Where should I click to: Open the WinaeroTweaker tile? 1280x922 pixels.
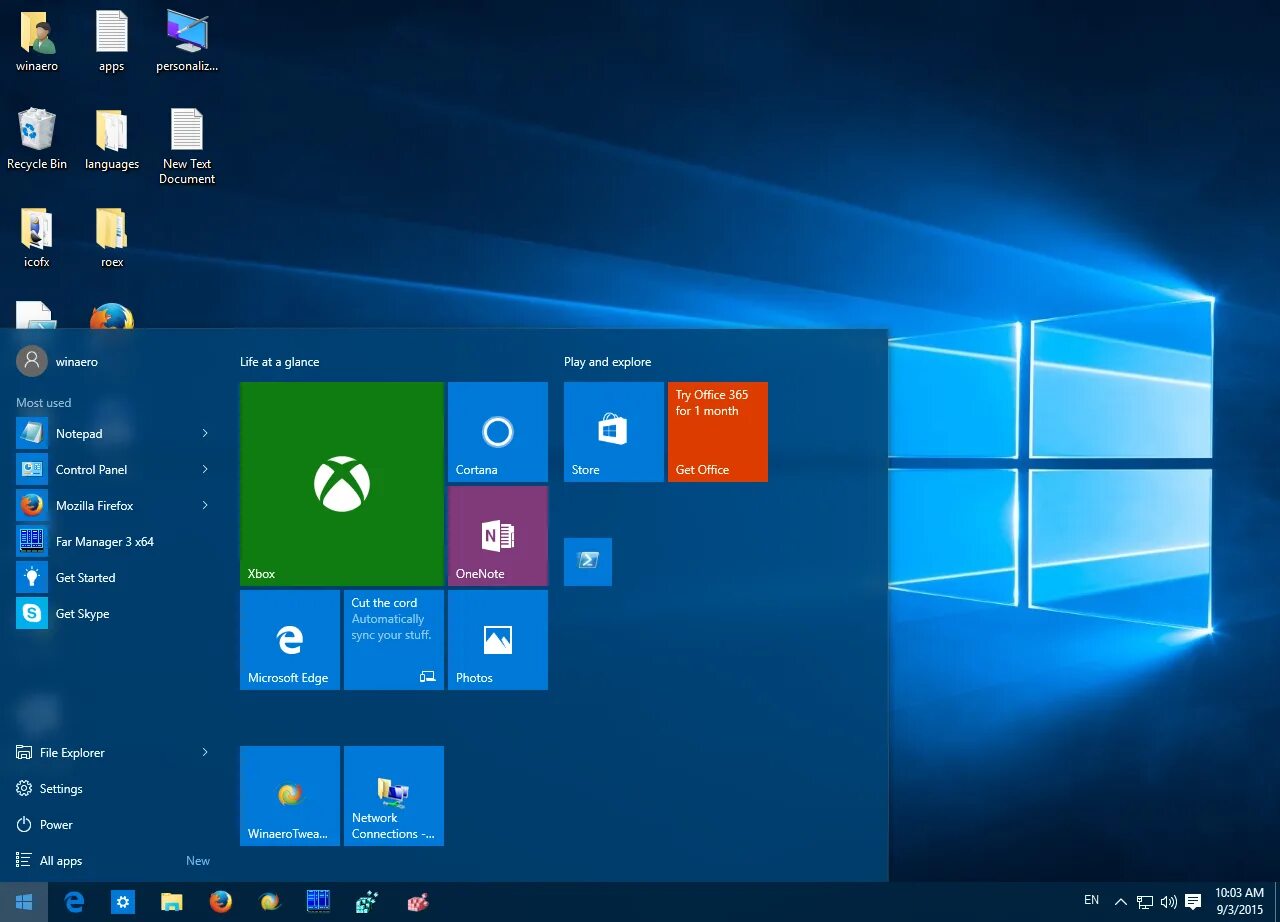(290, 796)
